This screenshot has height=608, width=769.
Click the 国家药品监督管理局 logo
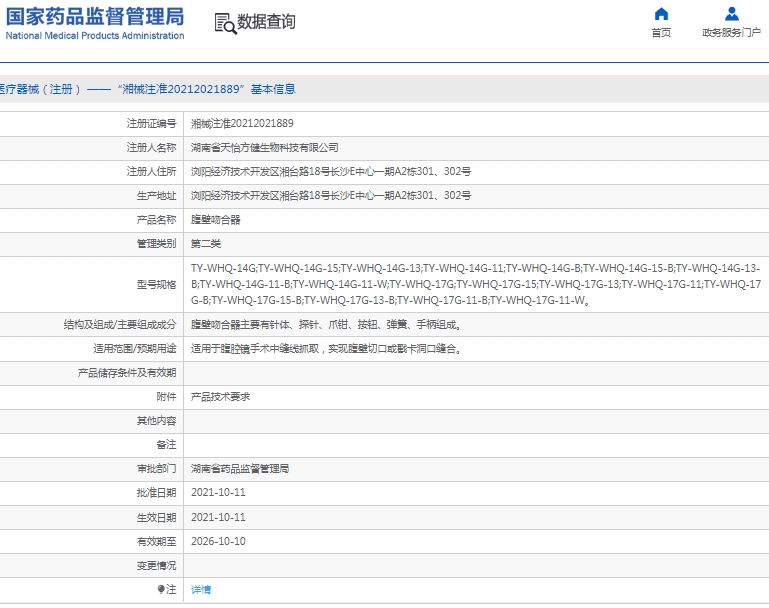point(95,16)
